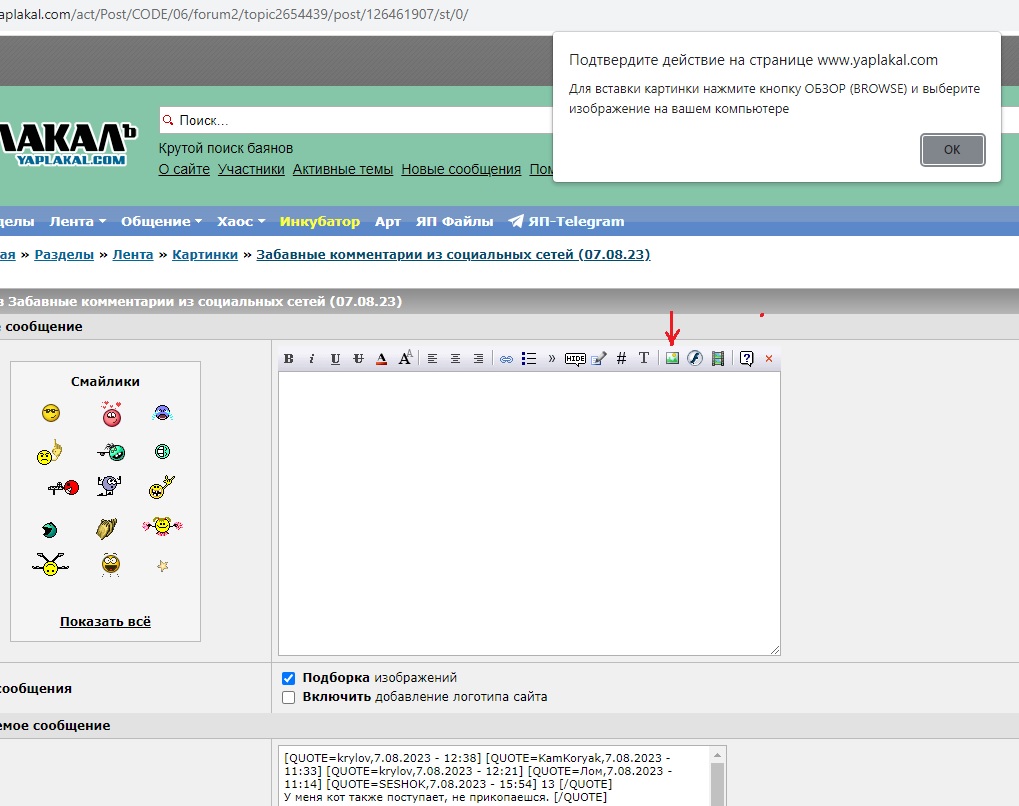Click the browser address bar URL
1019x806 pixels.
point(234,14)
